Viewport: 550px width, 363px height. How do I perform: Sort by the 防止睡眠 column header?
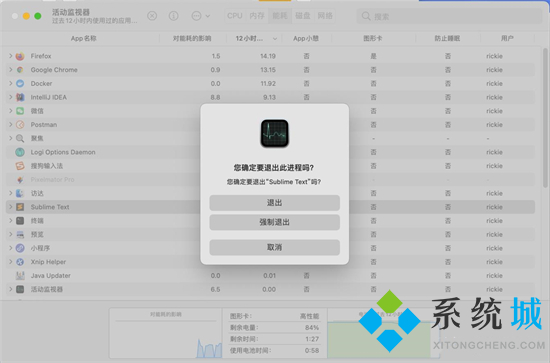click(x=447, y=38)
